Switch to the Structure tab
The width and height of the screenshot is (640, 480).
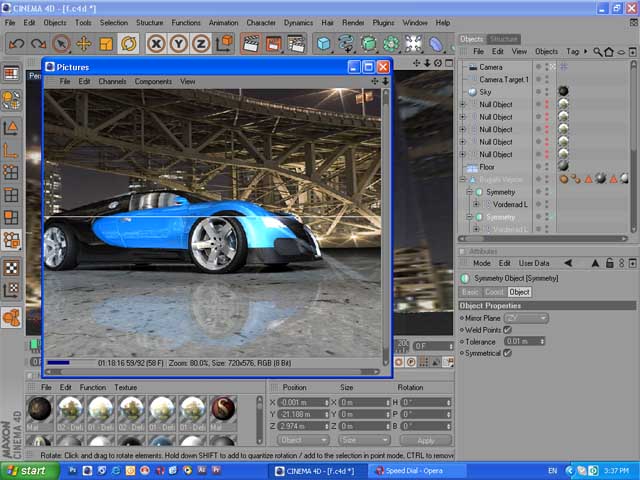pos(504,39)
